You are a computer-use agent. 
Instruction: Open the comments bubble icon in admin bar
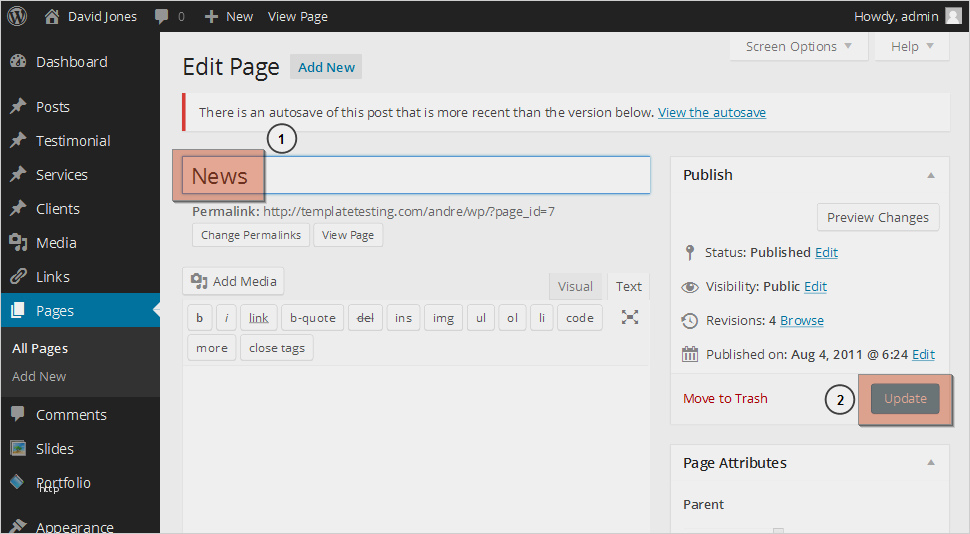click(162, 16)
